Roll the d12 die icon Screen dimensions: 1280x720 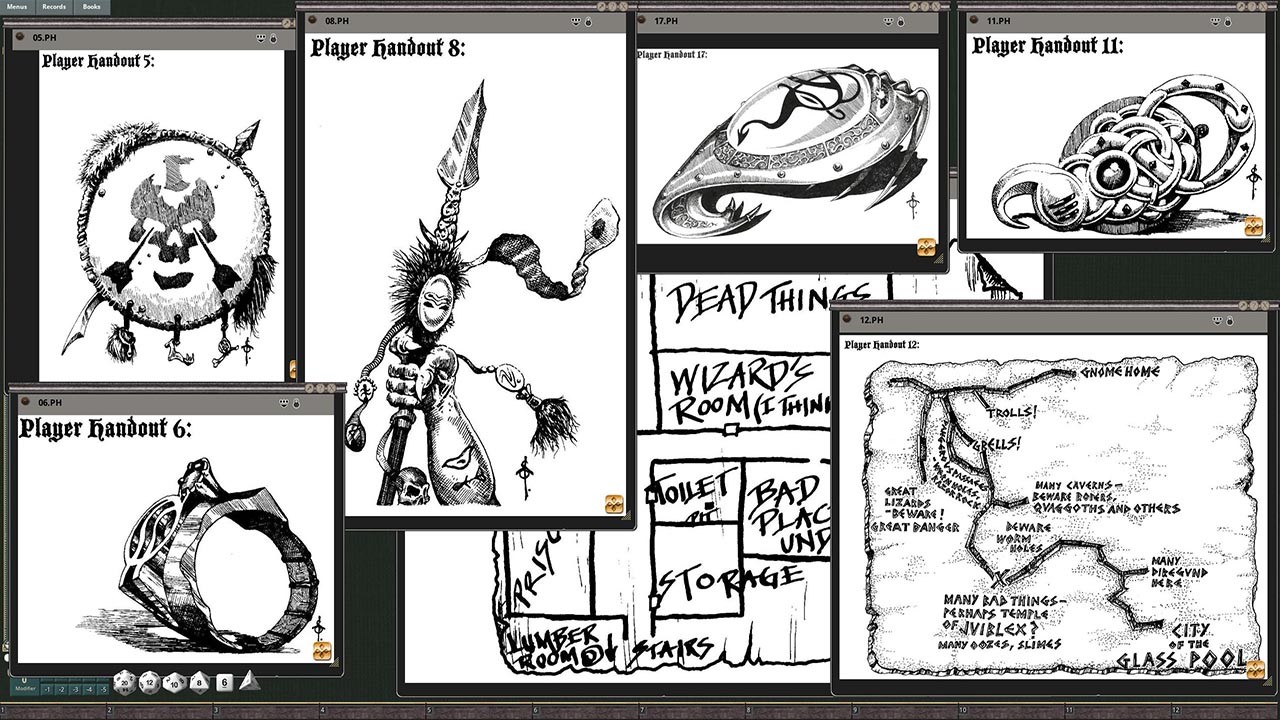pos(148,683)
